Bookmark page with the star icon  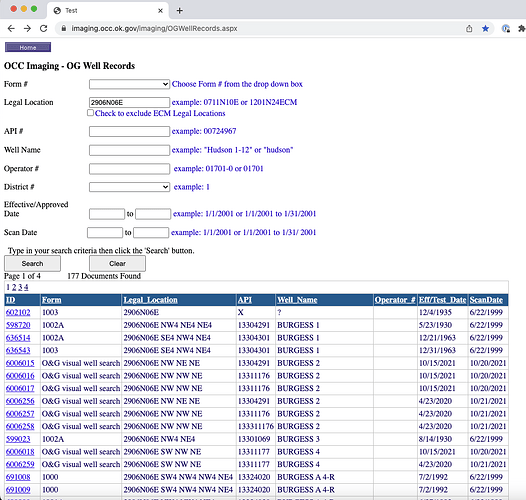coord(485,29)
